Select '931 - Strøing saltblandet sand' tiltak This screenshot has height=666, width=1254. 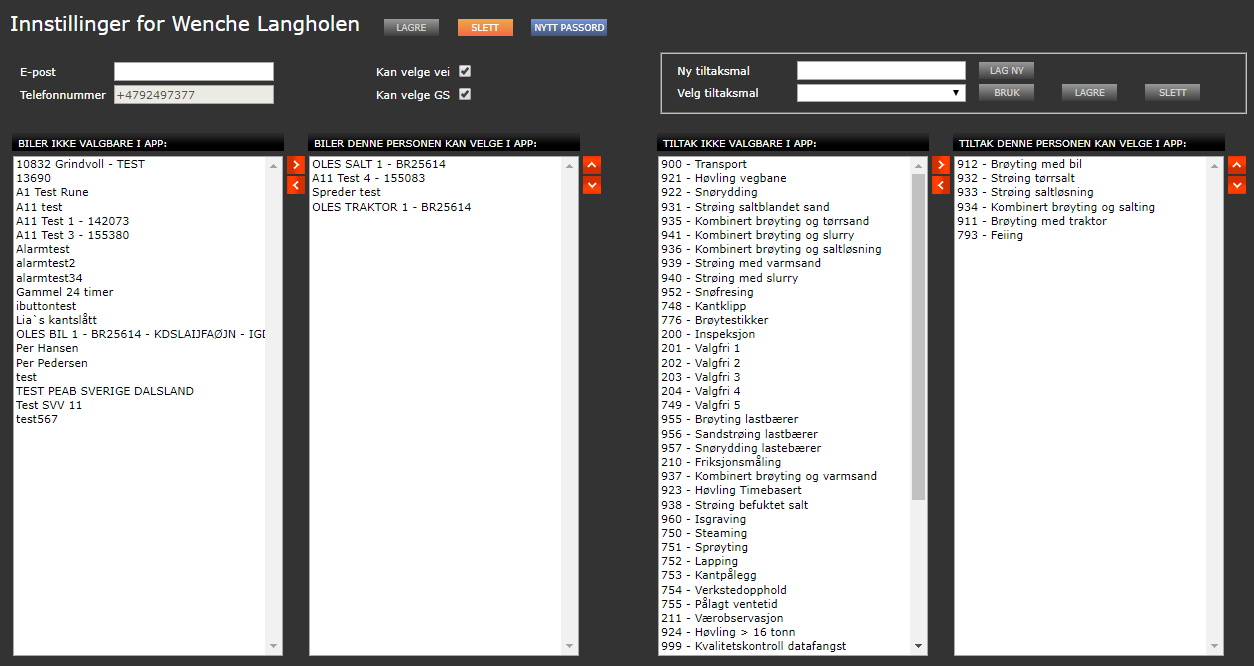coord(785,207)
